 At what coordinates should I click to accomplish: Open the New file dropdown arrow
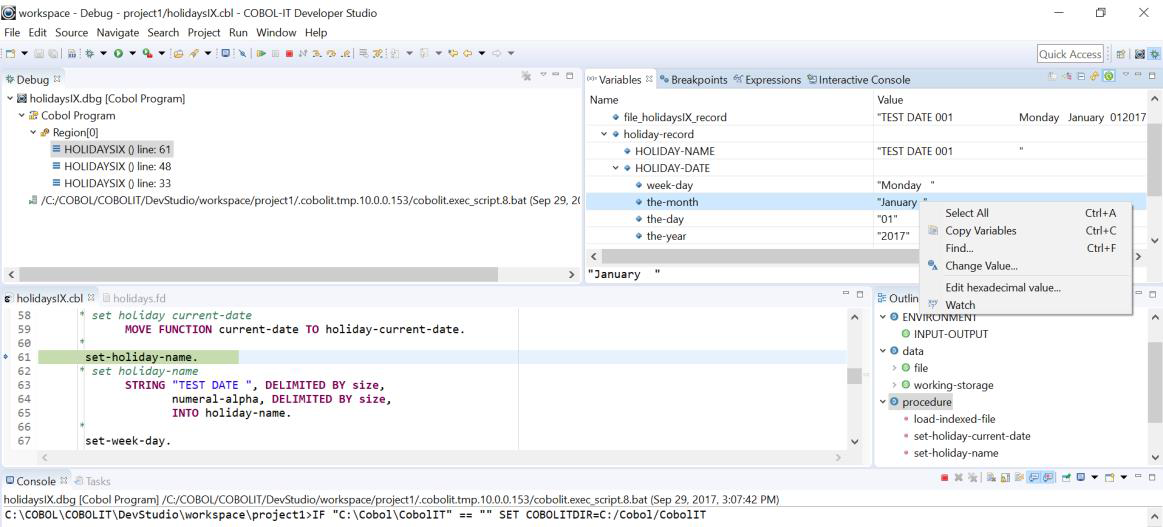[x=24, y=53]
